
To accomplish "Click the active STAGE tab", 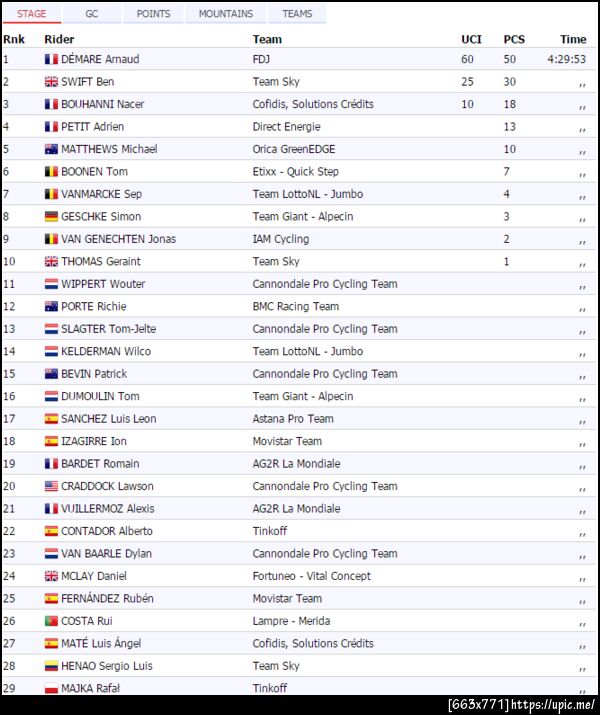I will click(x=32, y=14).
